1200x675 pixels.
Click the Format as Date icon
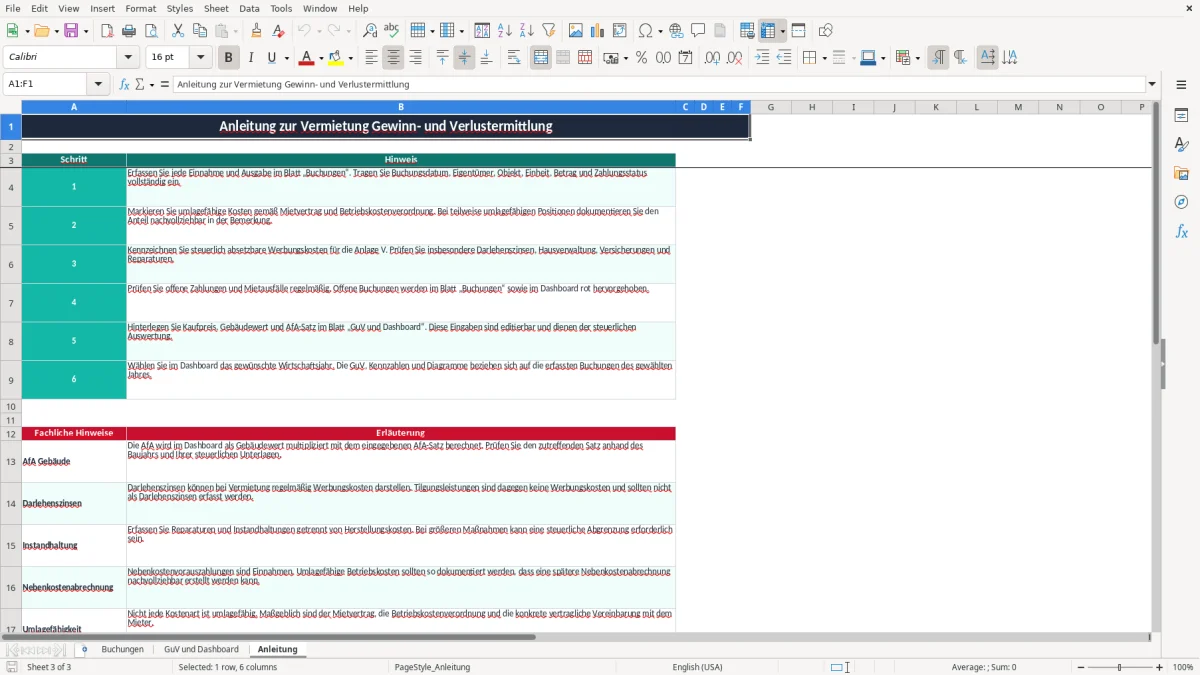click(685, 58)
